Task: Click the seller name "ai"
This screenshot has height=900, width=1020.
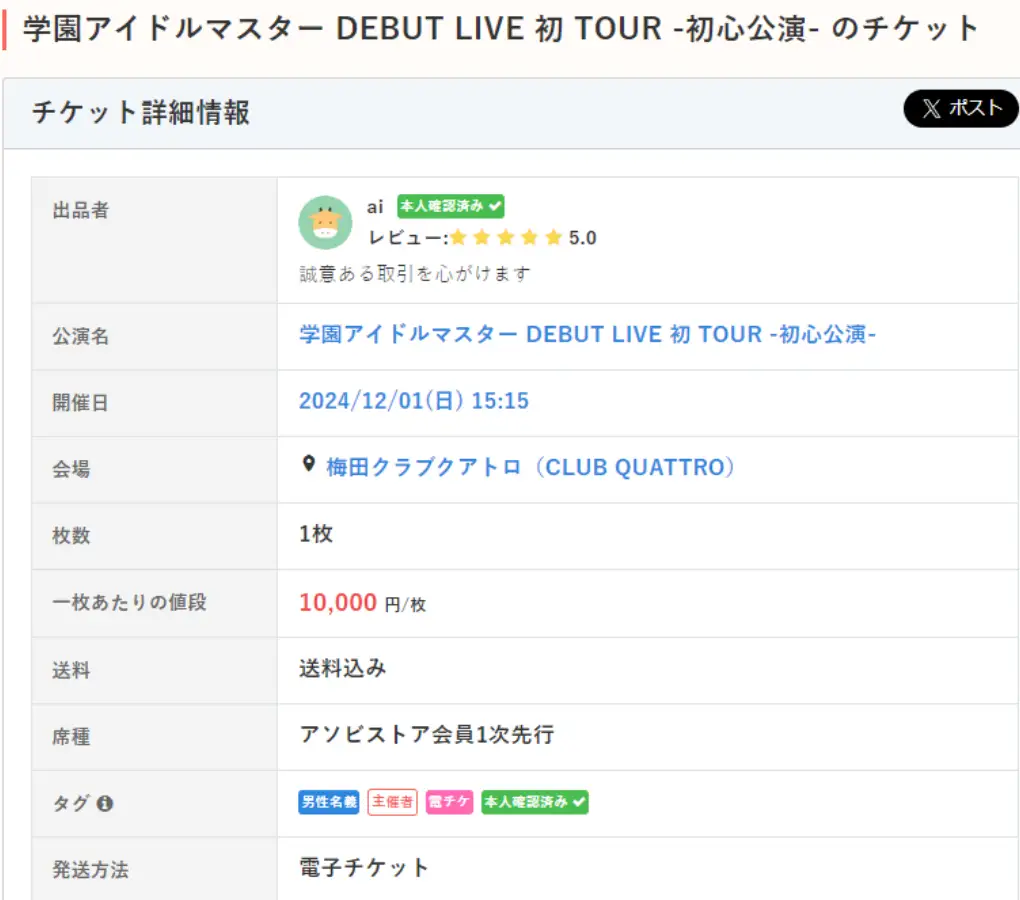Action: [375, 207]
